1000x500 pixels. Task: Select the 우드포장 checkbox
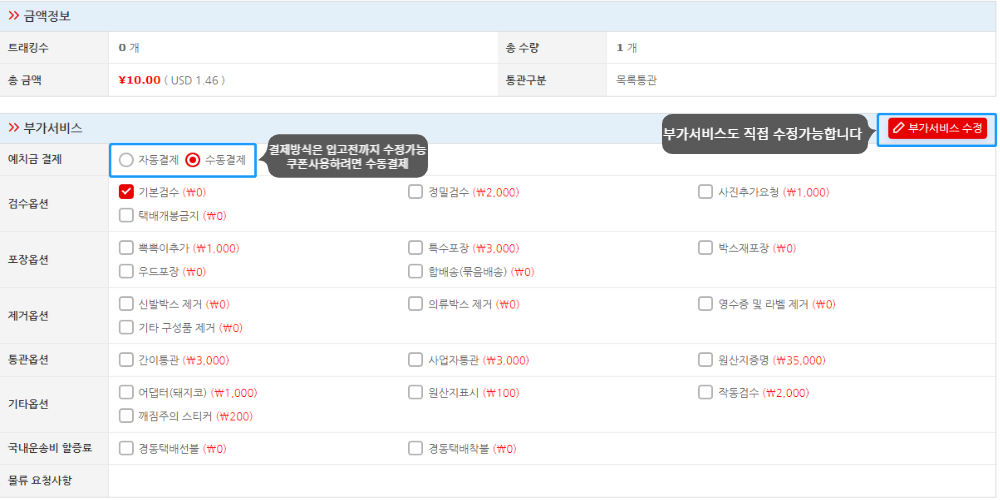(x=126, y=272)
